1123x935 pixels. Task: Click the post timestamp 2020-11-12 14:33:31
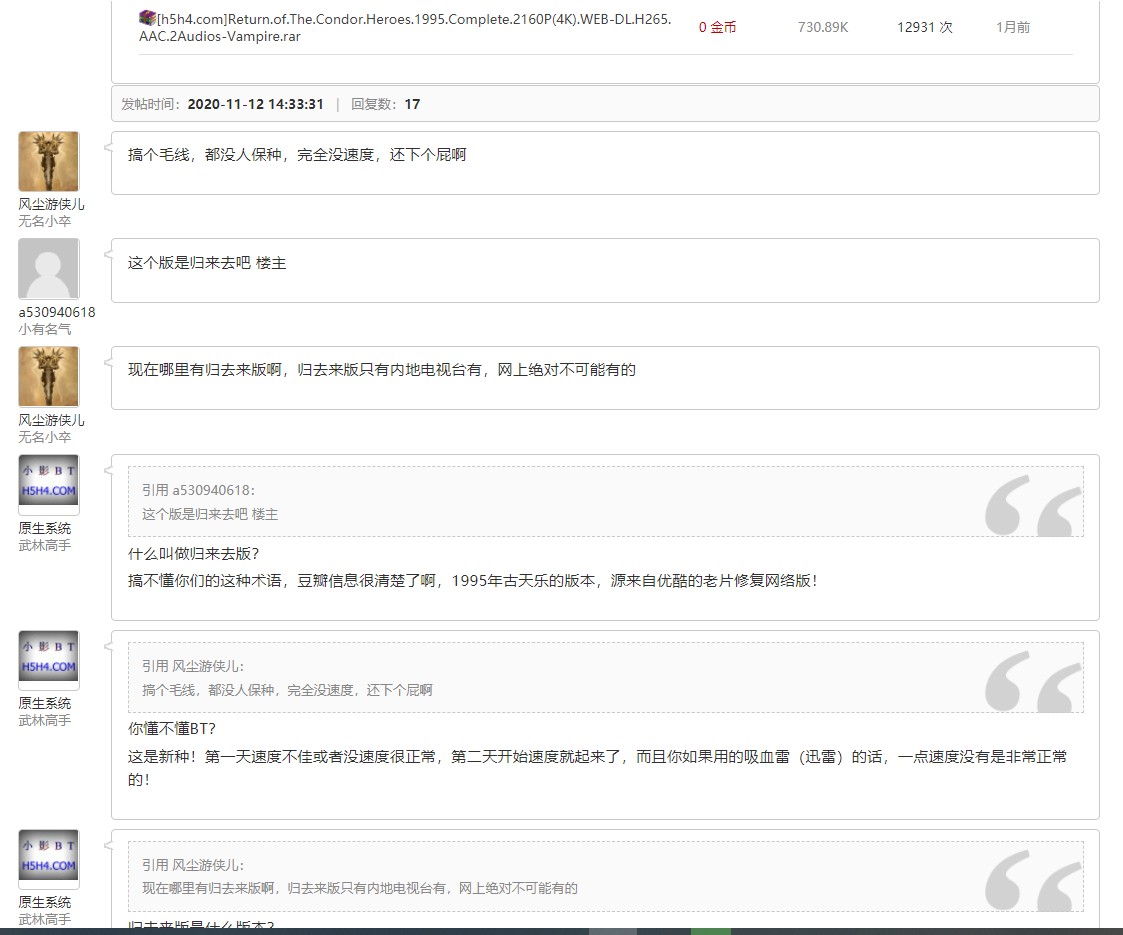[x=255, y=104]
